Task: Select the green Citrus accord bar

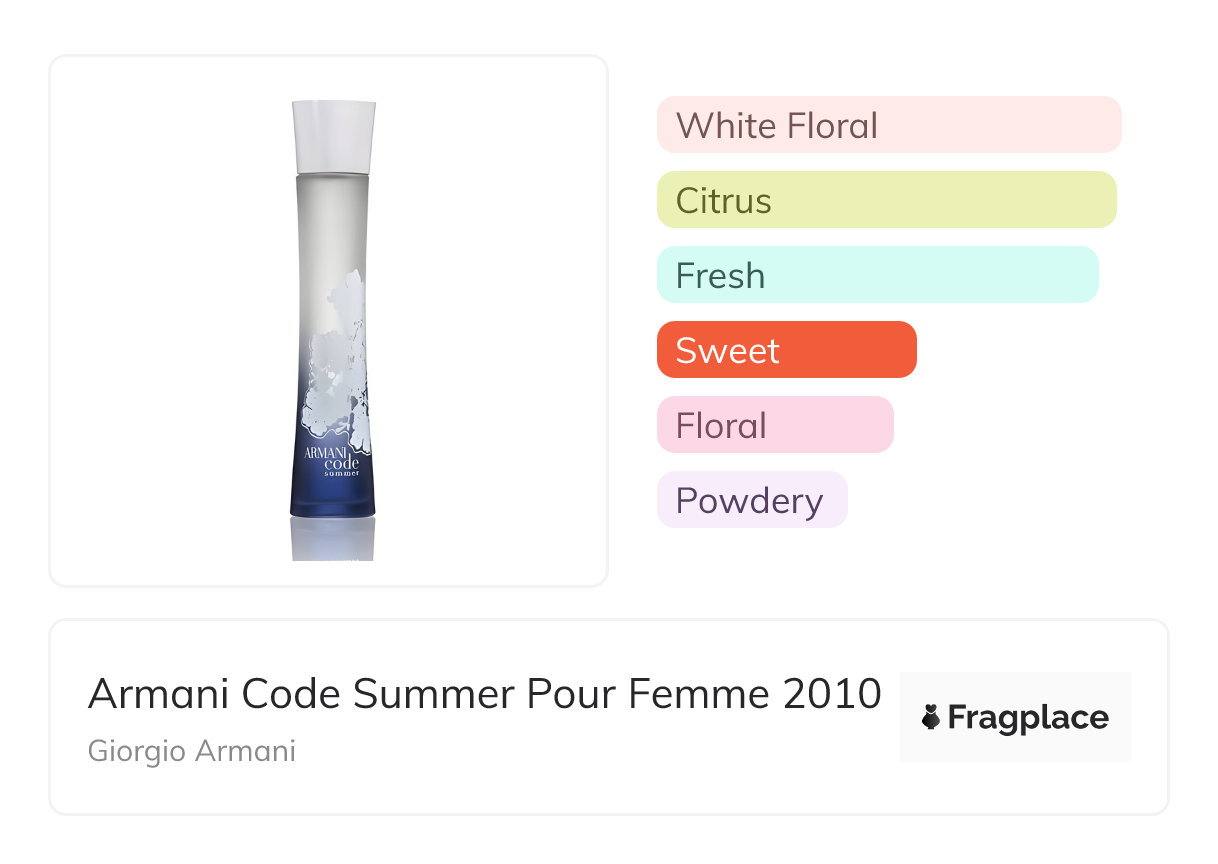Action: [886, 200]
